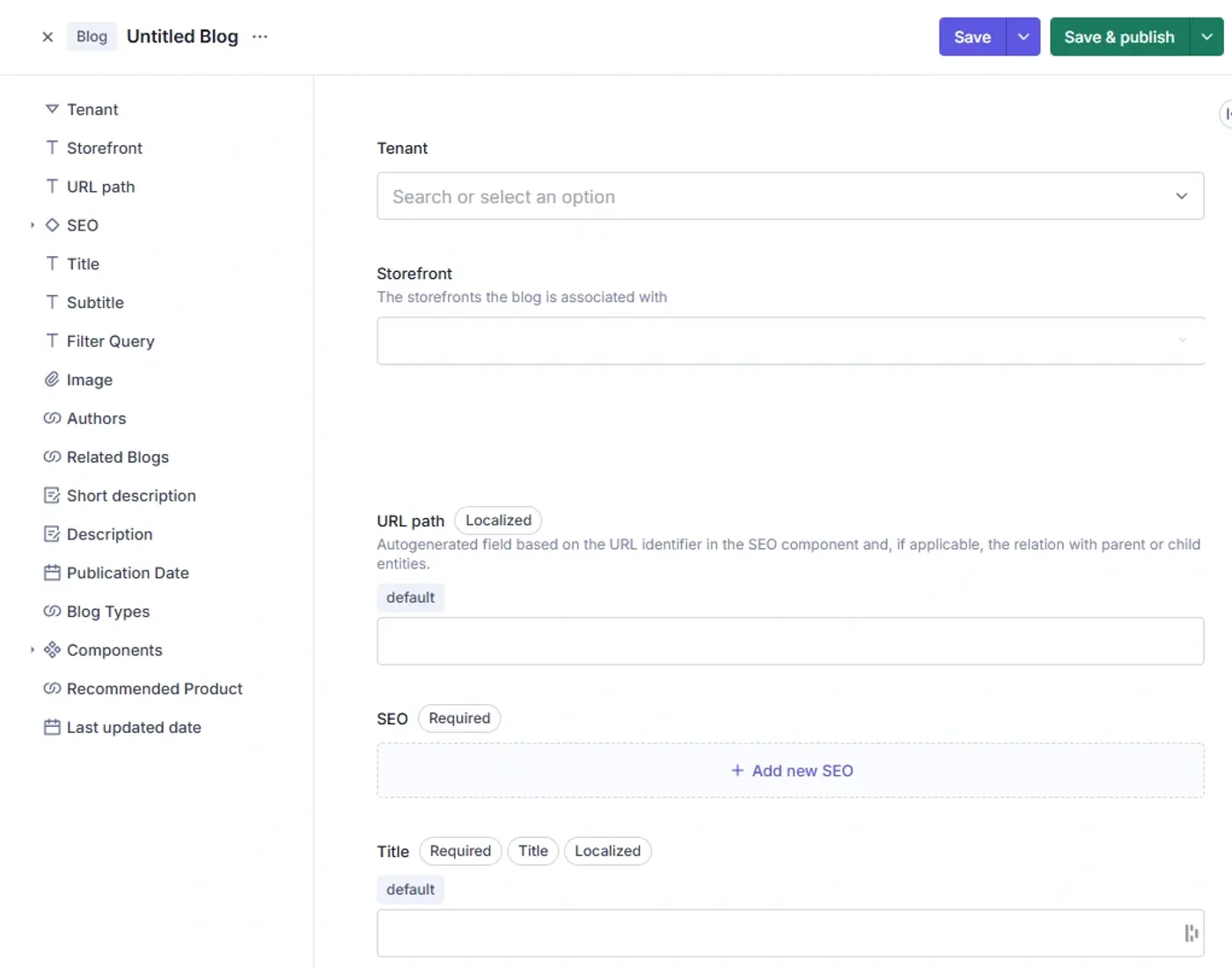Click the Title text icon in sidebar

52,264
